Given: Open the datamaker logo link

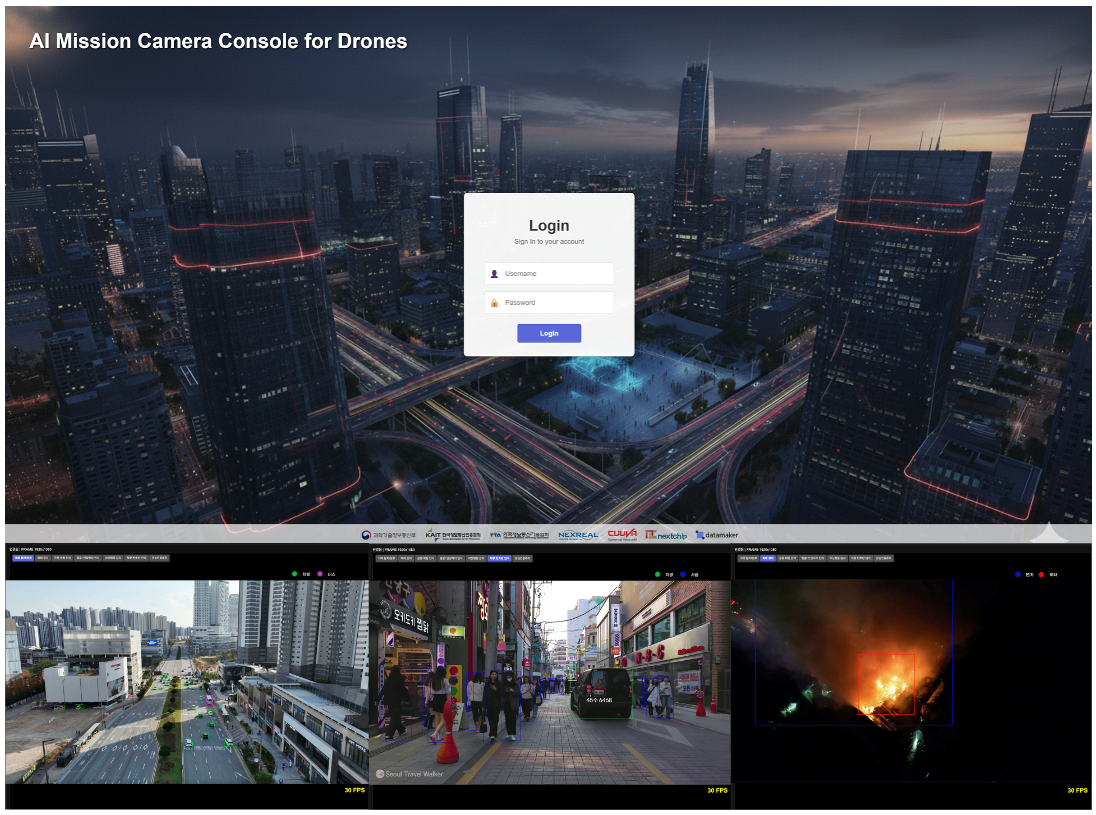Looking at the screenshot, I should point(717,535).
